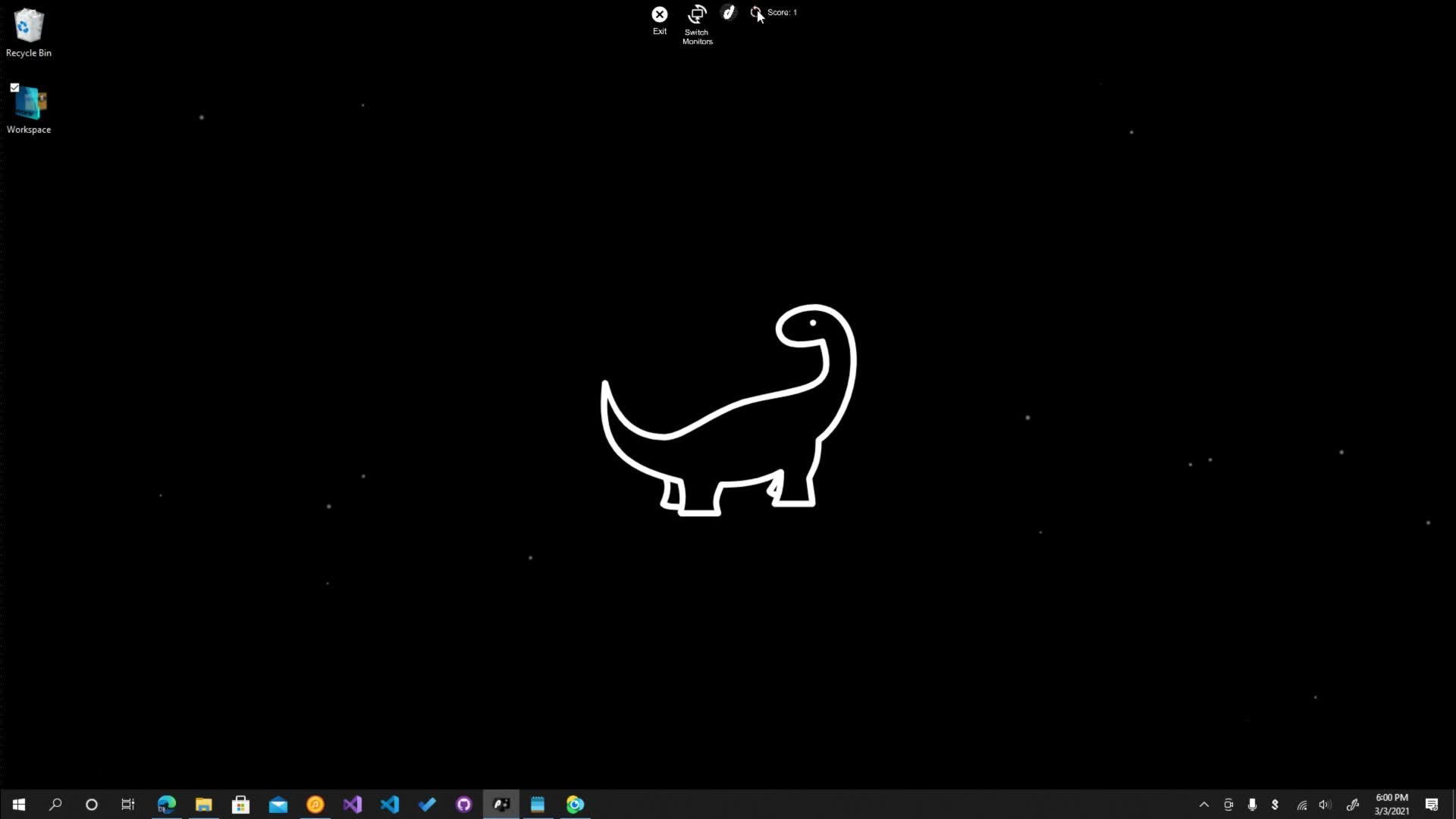Screen dimensions: 1456x819
Task: Open Task View from taskbar
Action: (x=128, y=805)
